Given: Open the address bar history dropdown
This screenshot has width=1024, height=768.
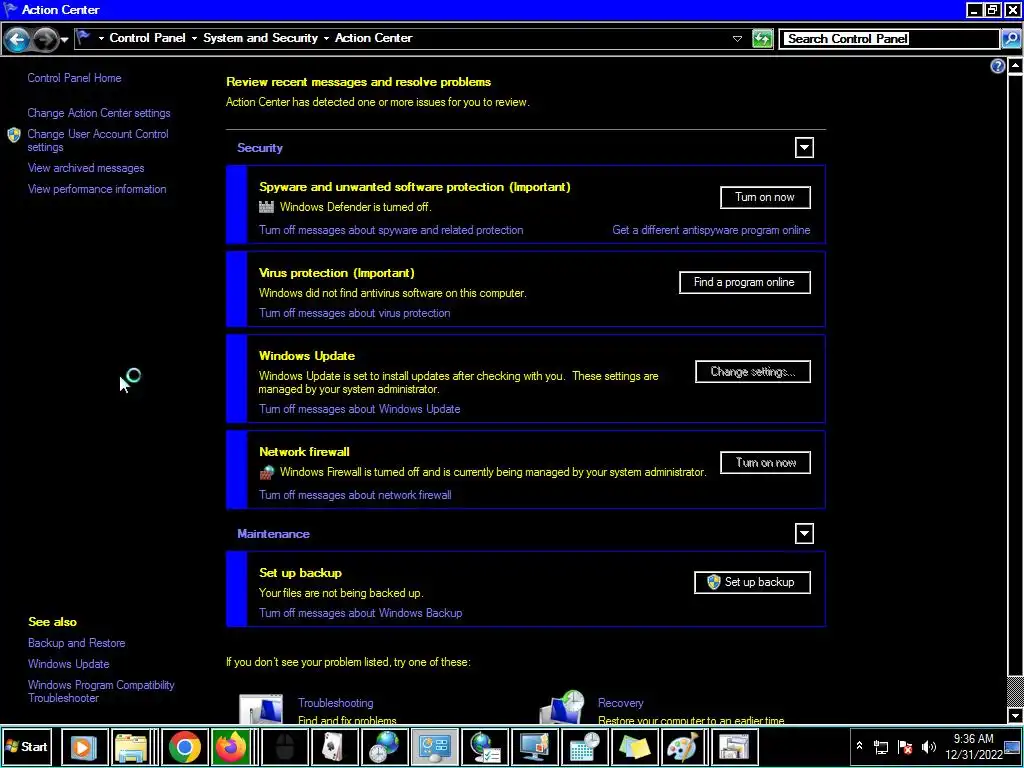Looking at the screenshot, I should 737,39.
